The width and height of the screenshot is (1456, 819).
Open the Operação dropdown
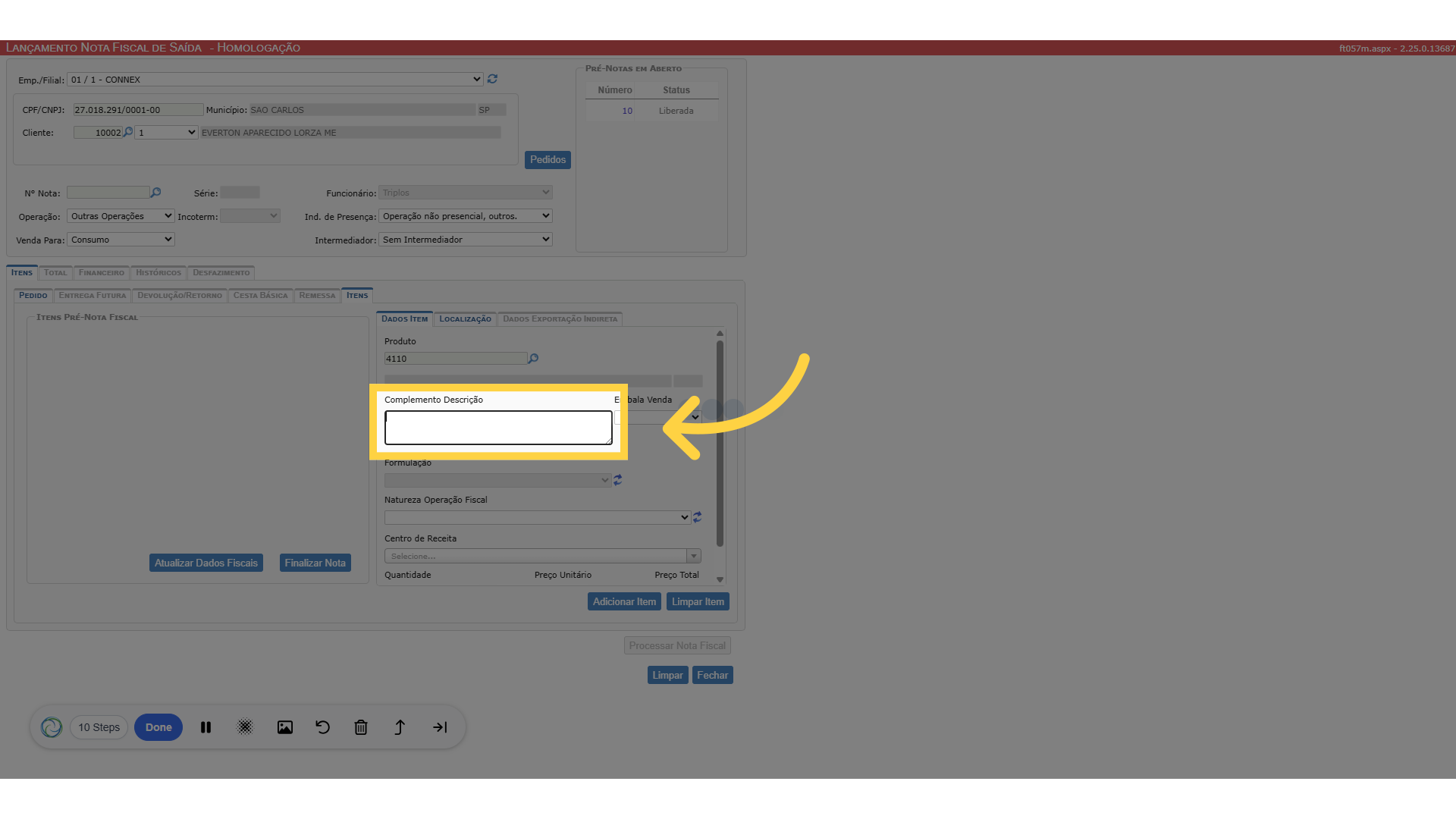point(121,216)
